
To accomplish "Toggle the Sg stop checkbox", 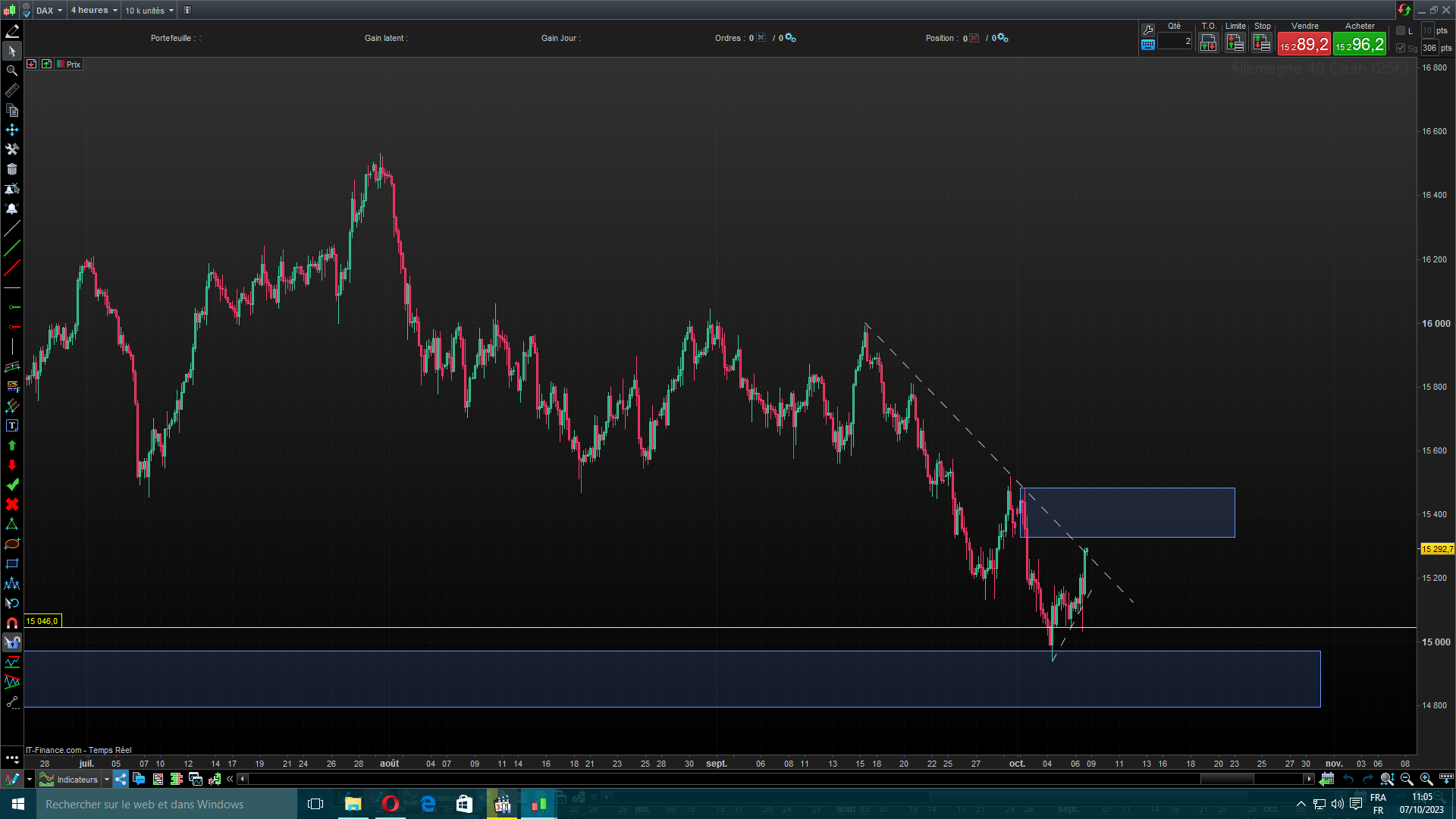I will coord(1401,48).
